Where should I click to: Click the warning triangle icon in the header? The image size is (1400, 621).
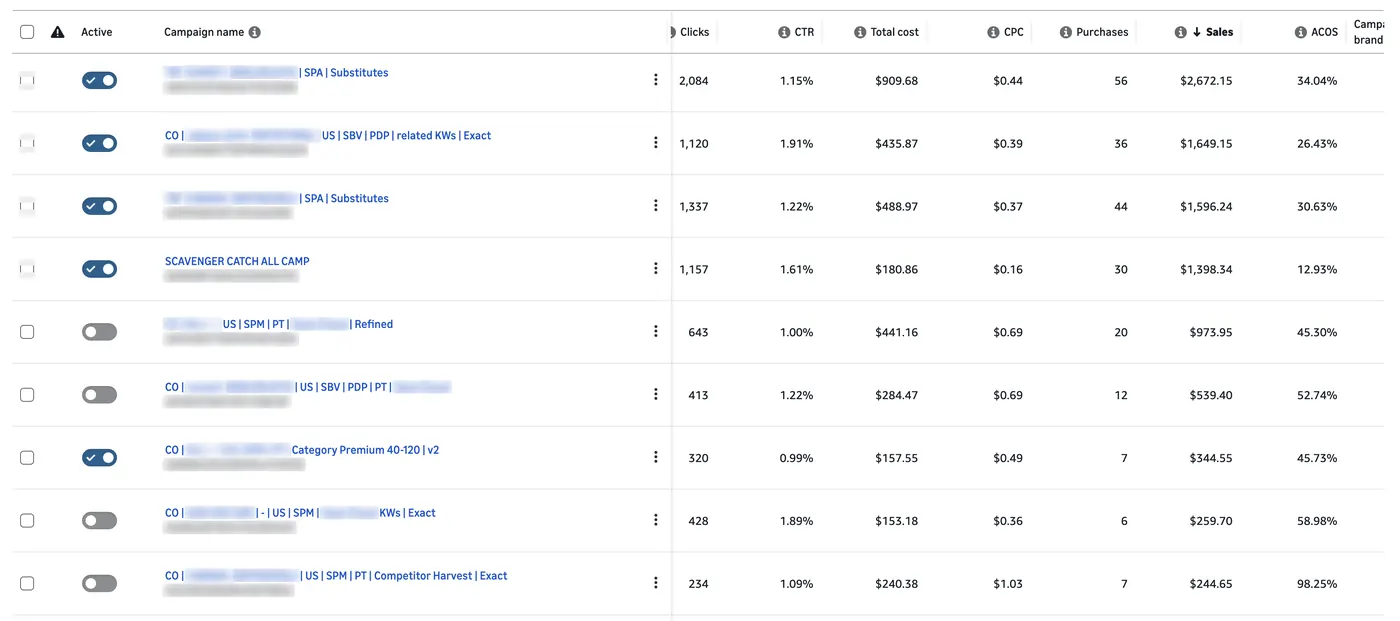(58, 32)
